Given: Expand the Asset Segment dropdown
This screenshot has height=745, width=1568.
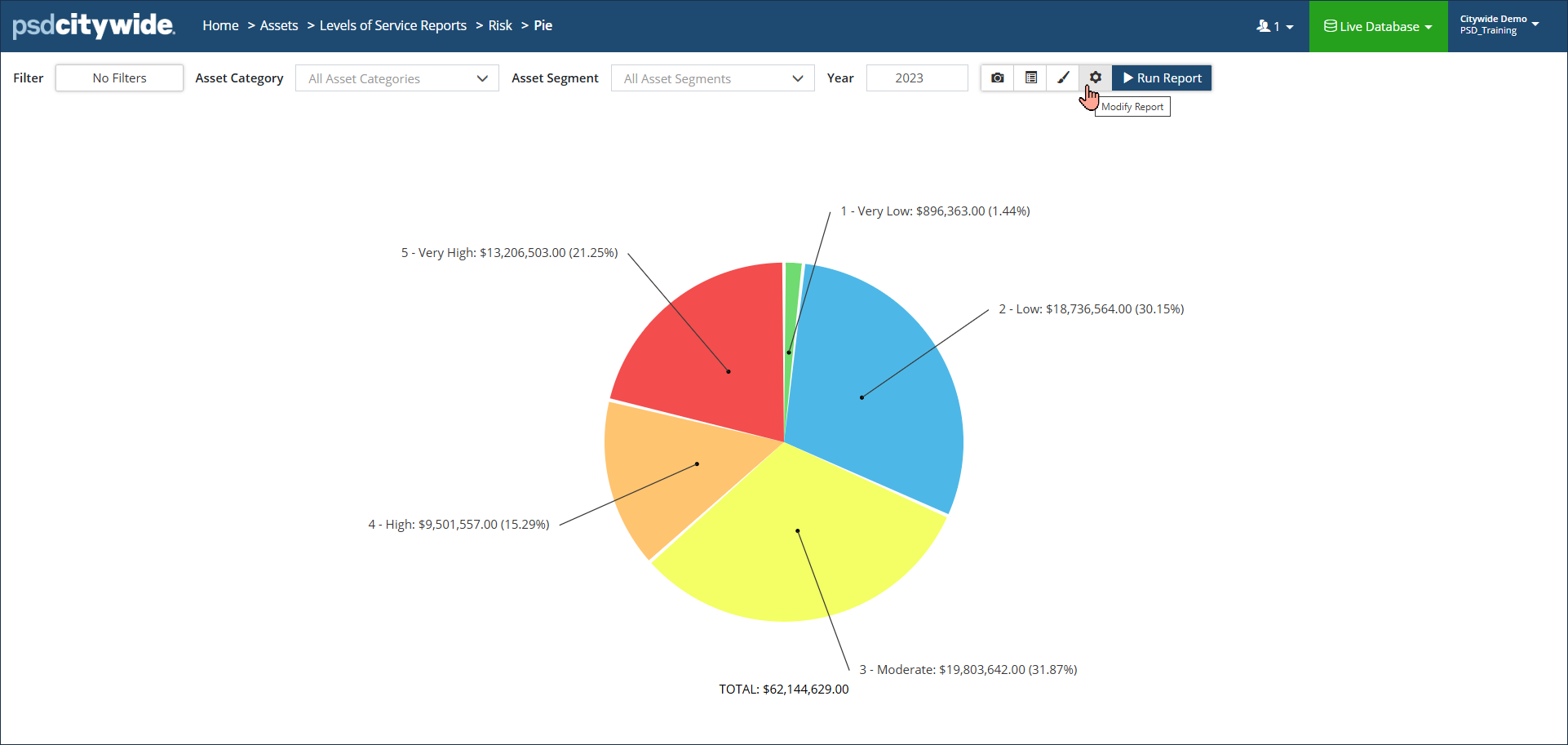Looking at the screenshot, I should [x=713, y=78].
